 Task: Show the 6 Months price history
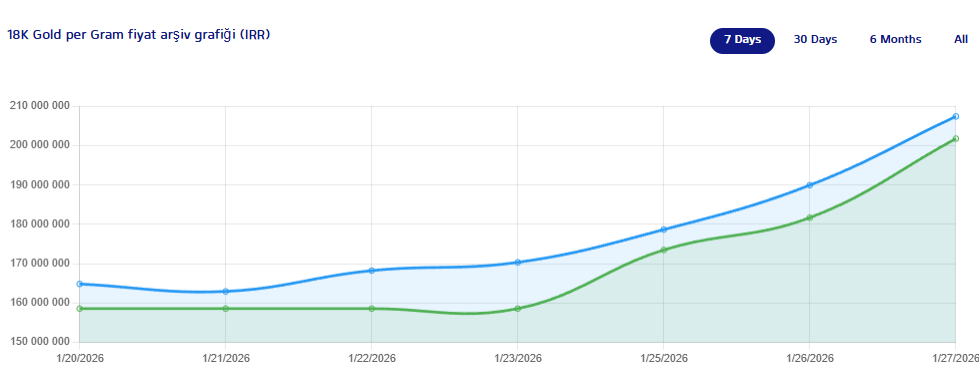(x=895, y=40)
